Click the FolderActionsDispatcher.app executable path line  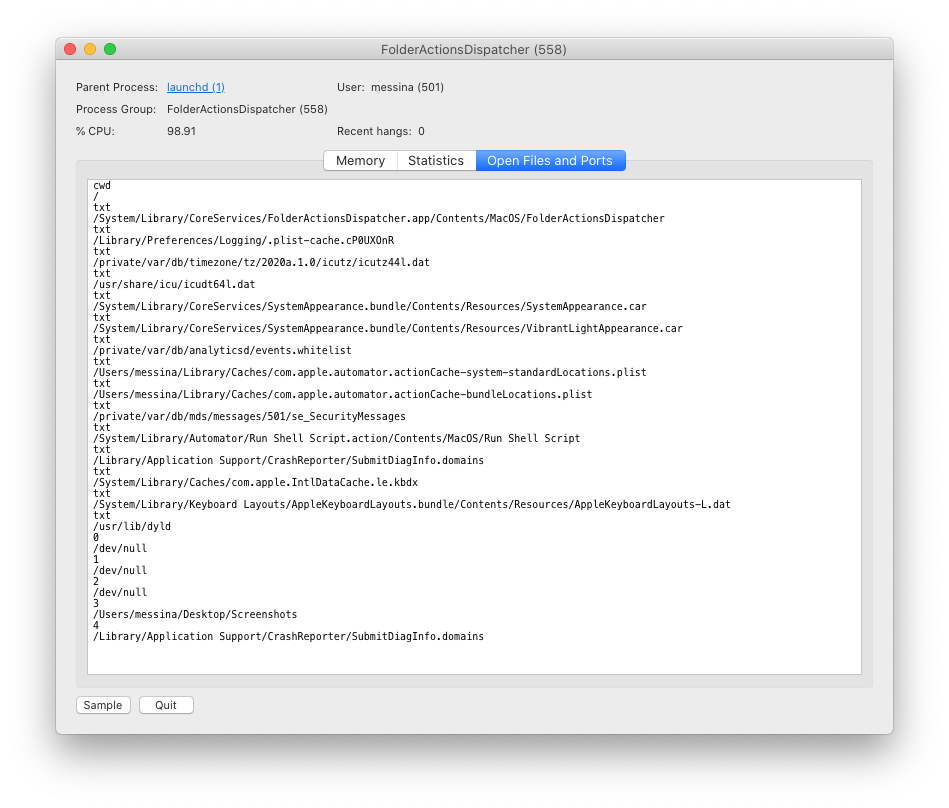click(378, 218)
